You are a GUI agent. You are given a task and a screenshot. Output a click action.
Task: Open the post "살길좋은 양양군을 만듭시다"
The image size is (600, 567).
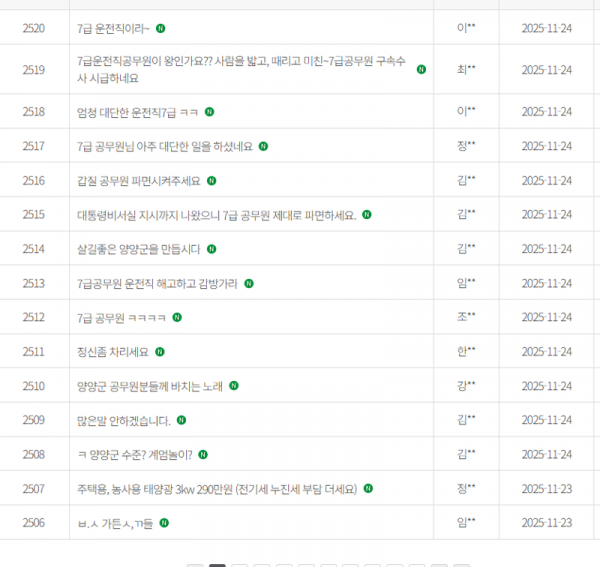[x=138, y=249]
